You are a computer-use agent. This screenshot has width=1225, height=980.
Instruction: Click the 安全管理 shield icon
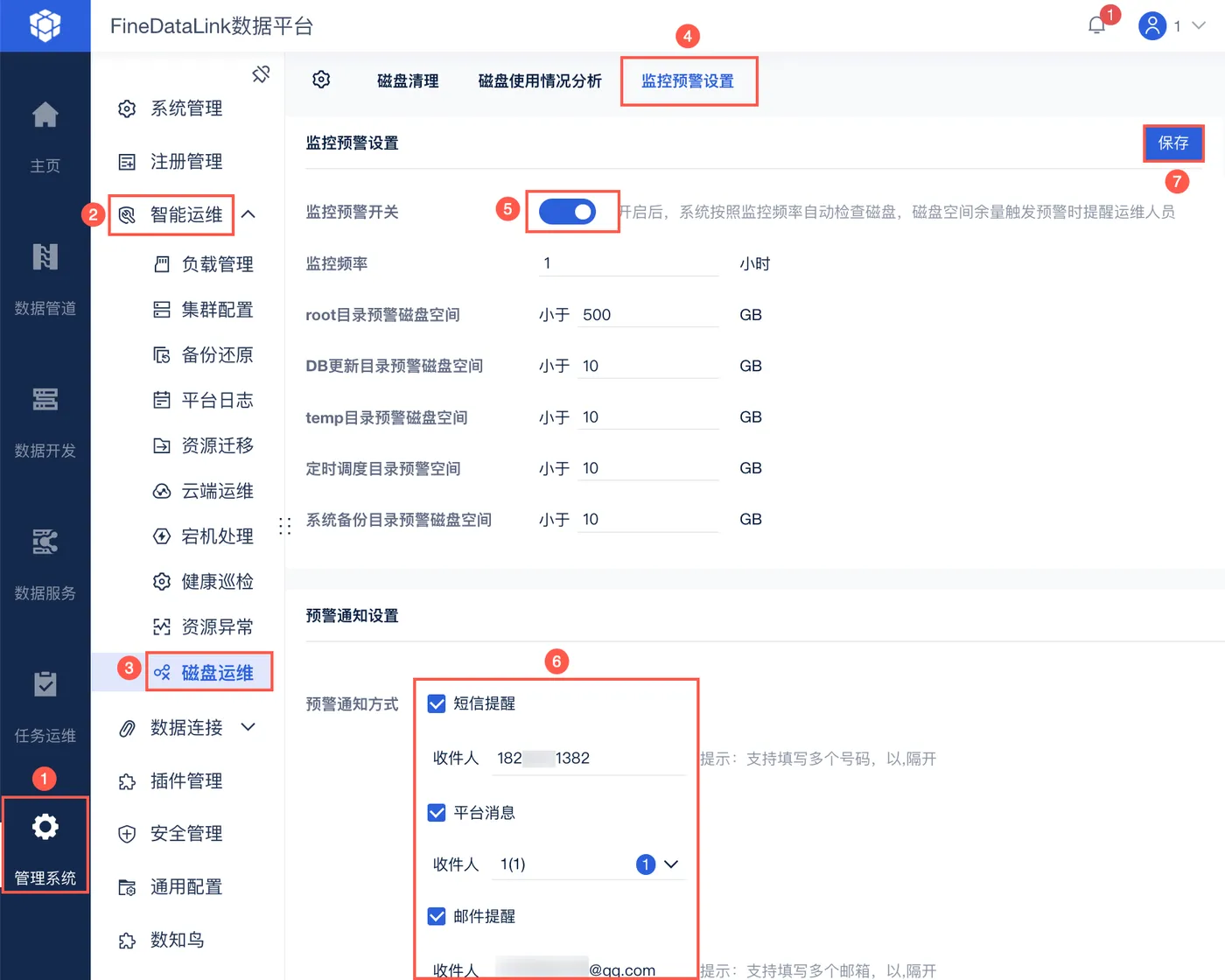click(x=127, y=834)
